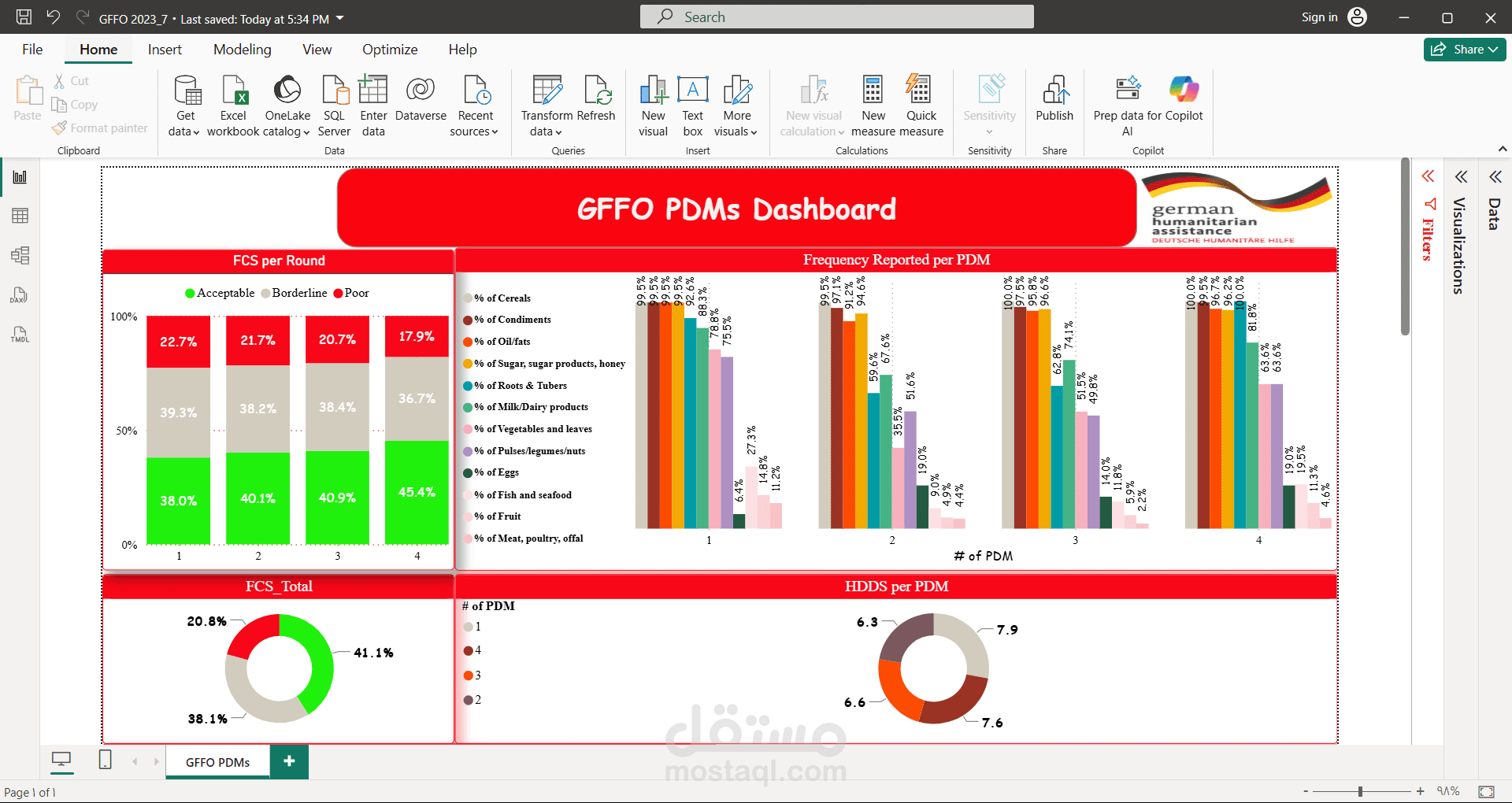The image size is (1512, 803).
Task: Open Copilot
Action: [x=1184, y=99]
